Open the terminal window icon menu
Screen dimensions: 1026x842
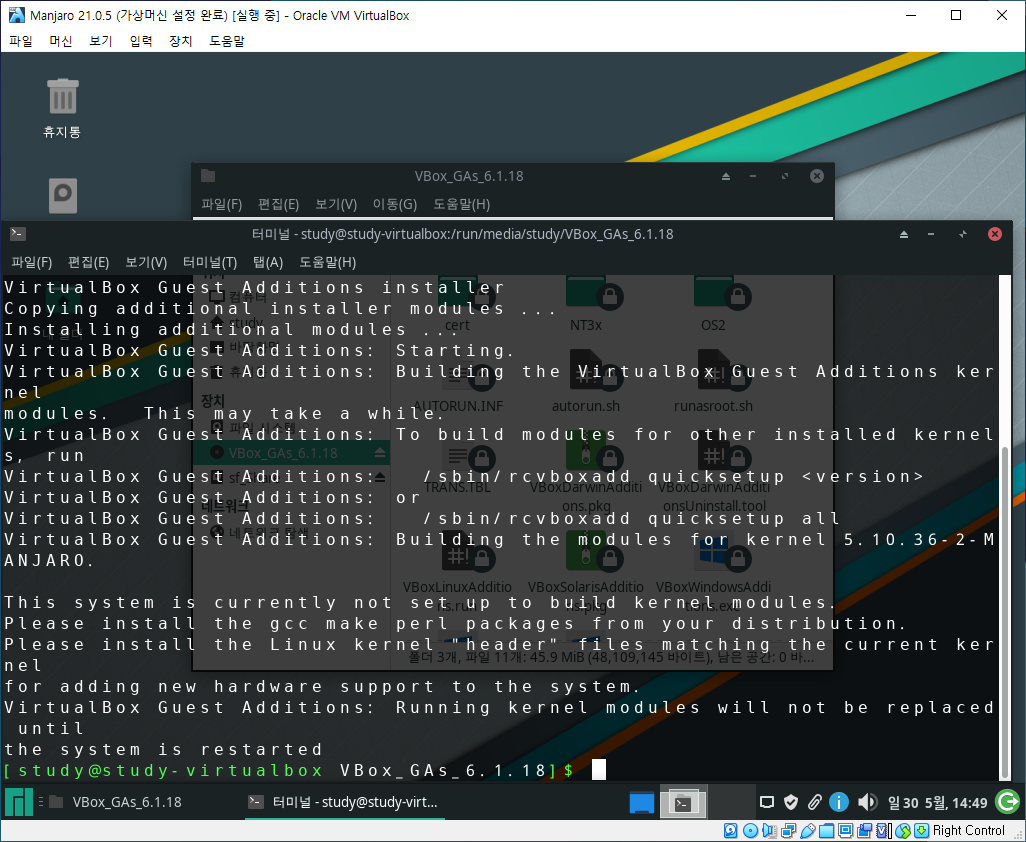click(x=18, y=234)
